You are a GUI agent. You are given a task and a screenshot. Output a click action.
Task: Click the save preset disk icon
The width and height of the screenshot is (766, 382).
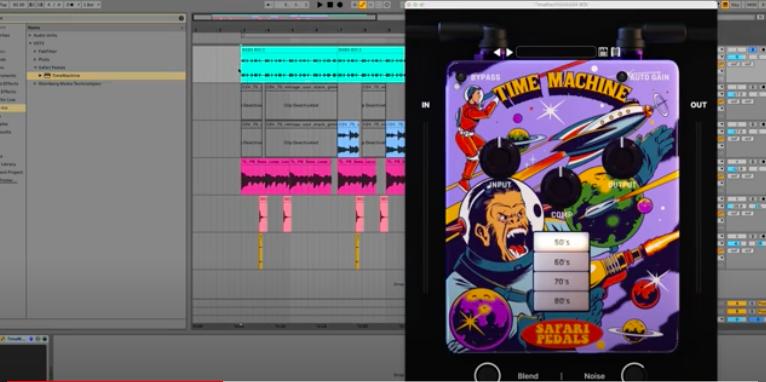tap(602, 52)
